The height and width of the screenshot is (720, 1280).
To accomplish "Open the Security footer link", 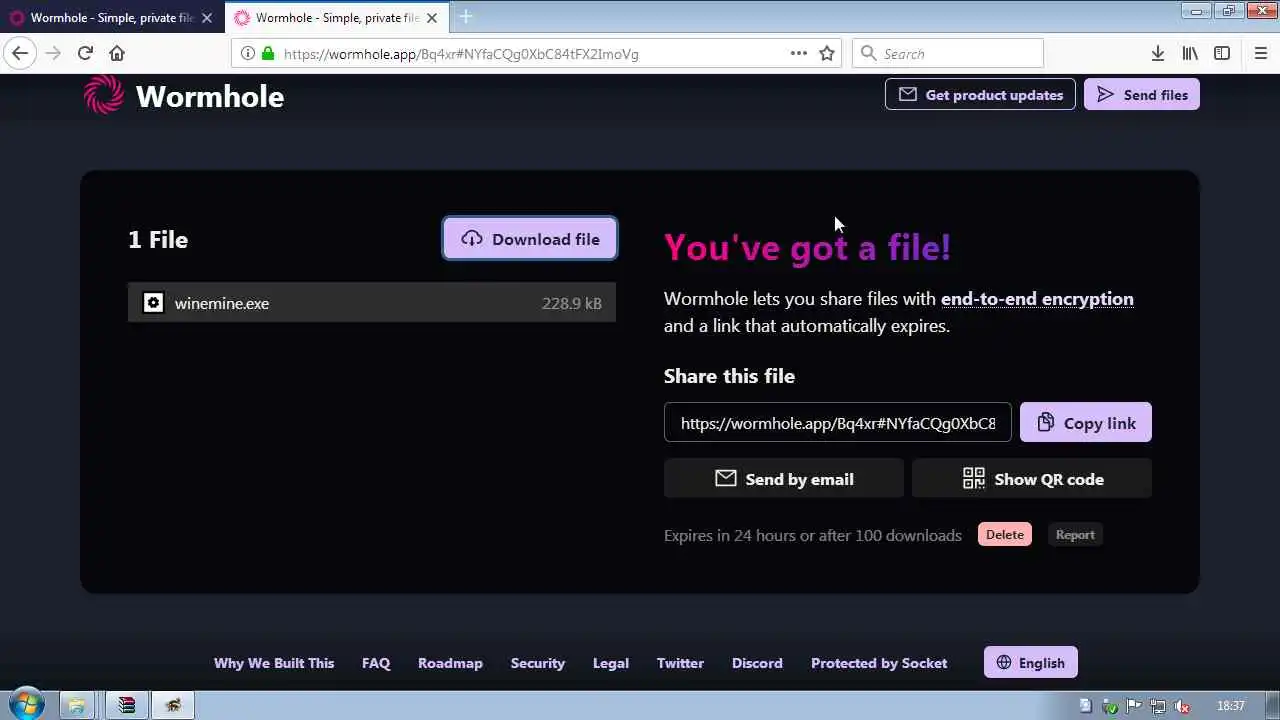I will coord(538,663).
